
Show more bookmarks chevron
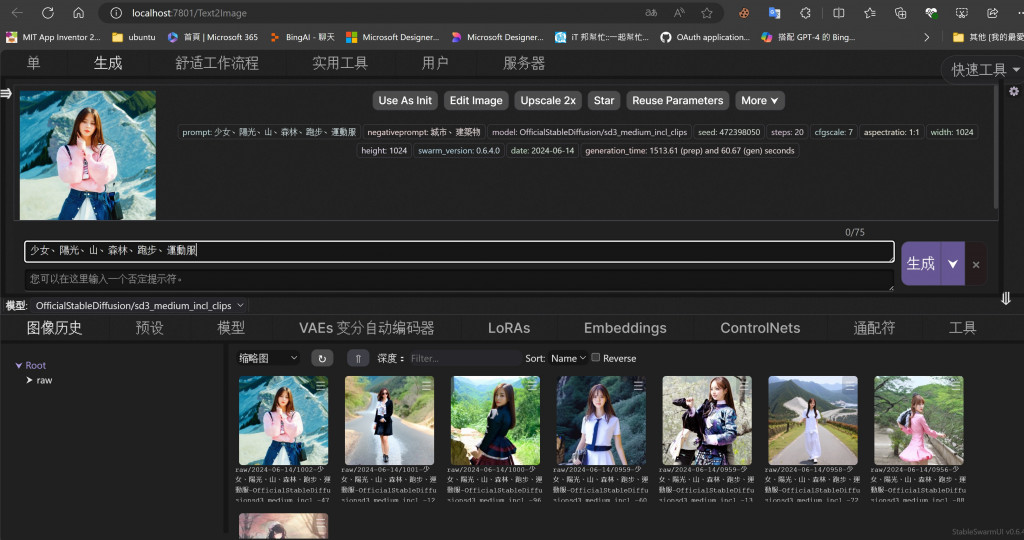[926, 37]
